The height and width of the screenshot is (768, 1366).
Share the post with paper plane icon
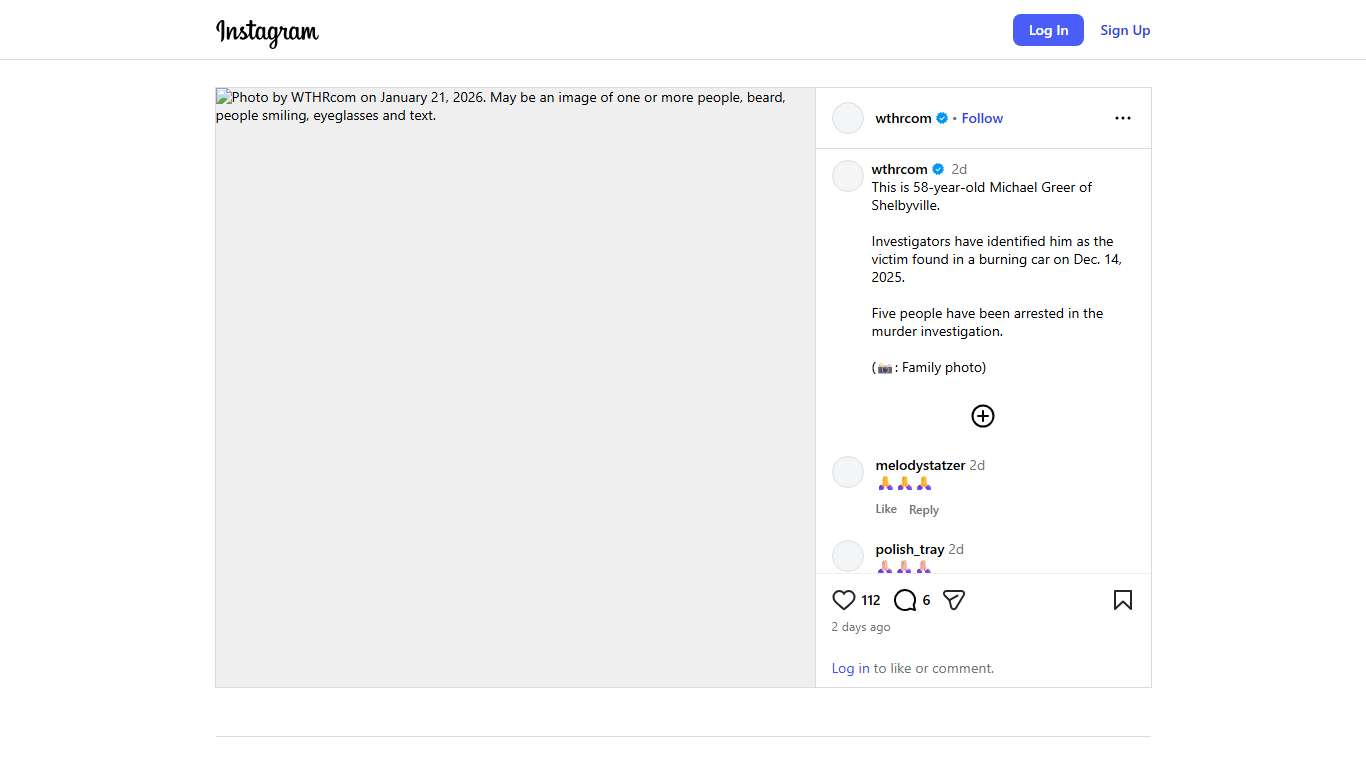954,600
